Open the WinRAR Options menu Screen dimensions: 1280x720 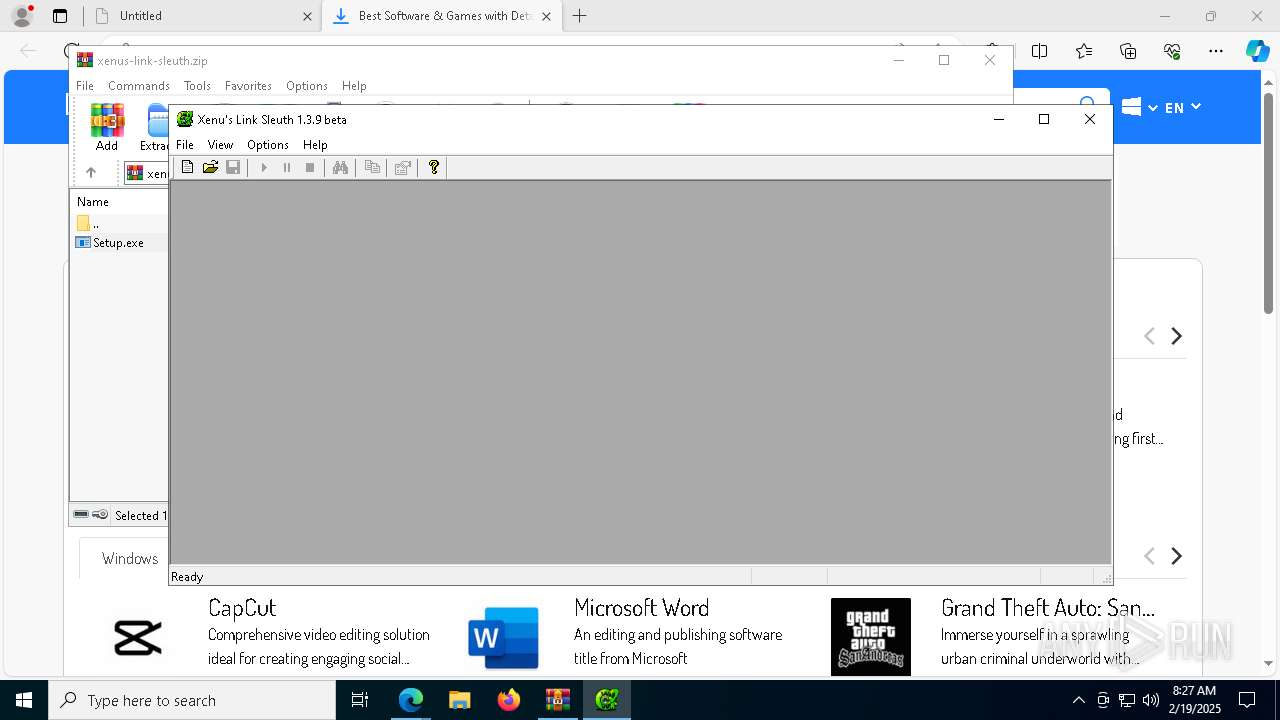(x=307, y=86)
